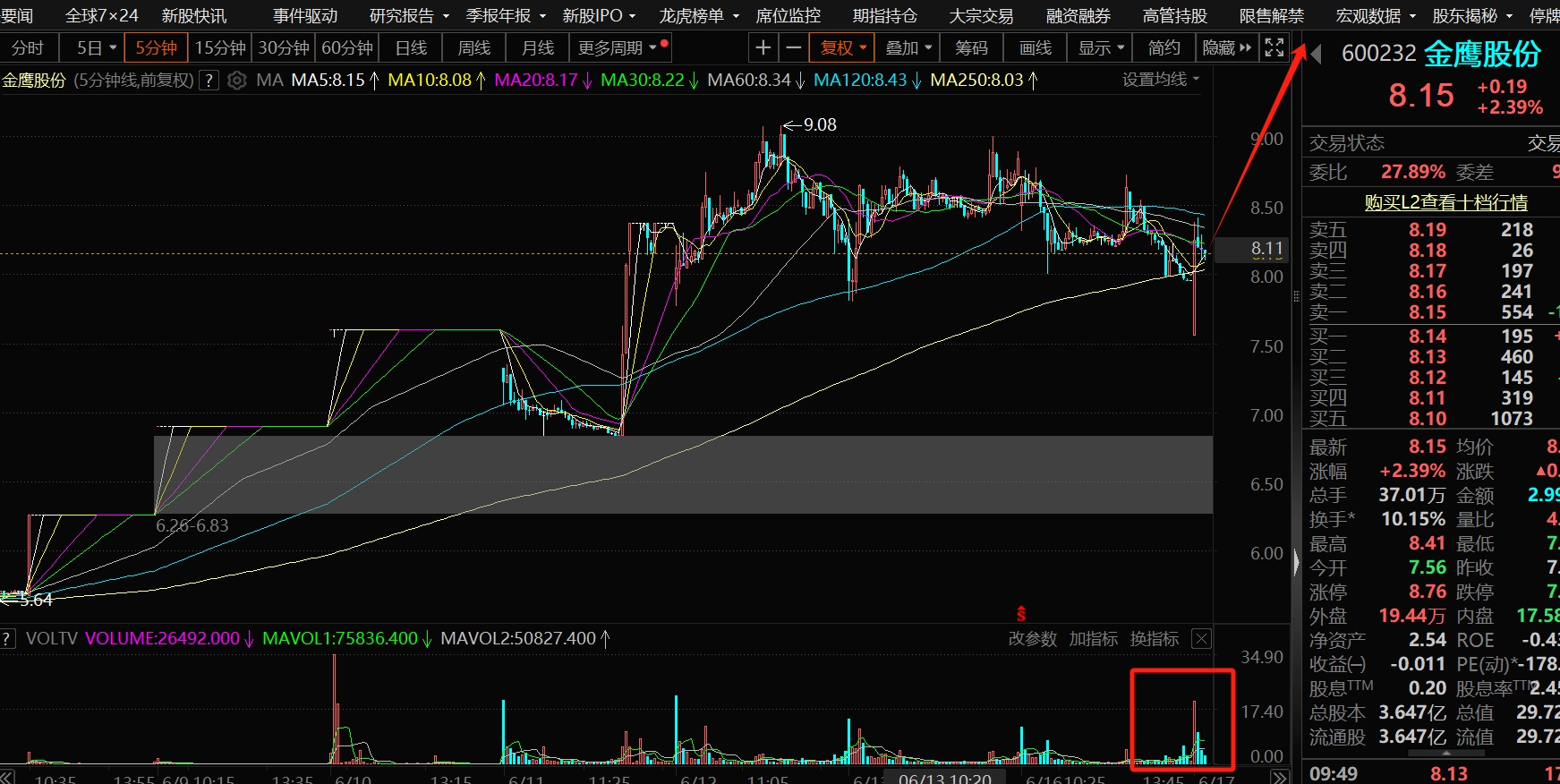Open 龙虎榜单 menu dropdown
The height and width of the screenshot is (784, 1560).
699,16
